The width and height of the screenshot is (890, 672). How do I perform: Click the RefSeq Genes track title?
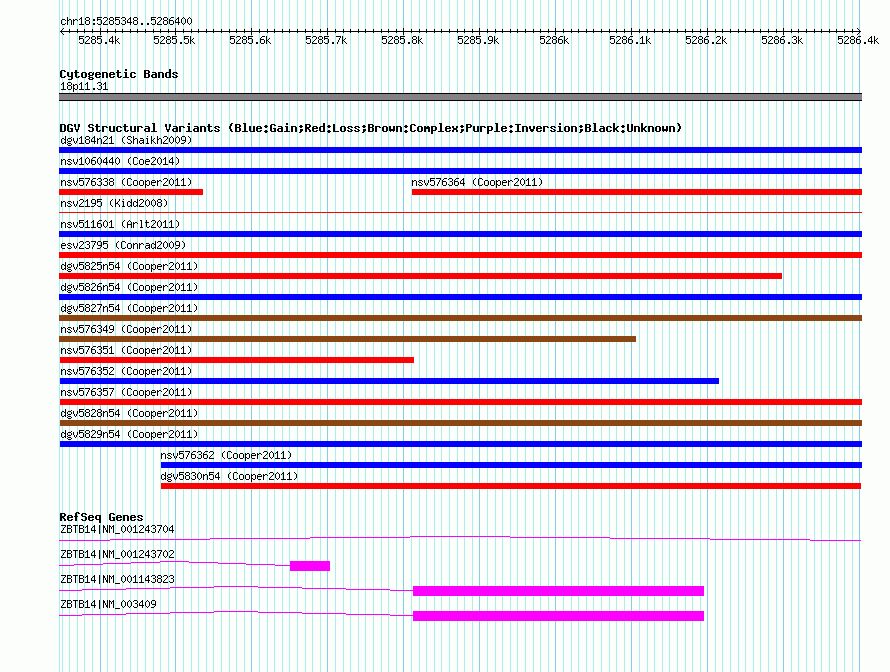pyautogui.click(x=101, y=517)
